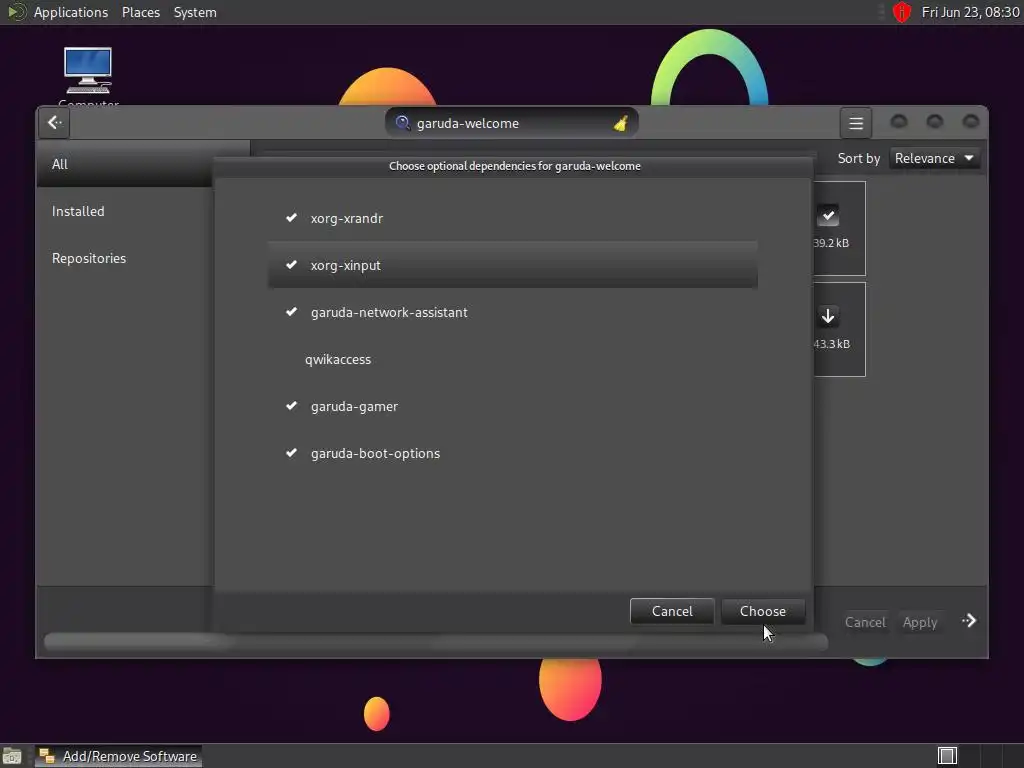Image resolution: width=1024 pixels, height=768 pixels.
Task: Open the Places menu
Action: point(141,12)
